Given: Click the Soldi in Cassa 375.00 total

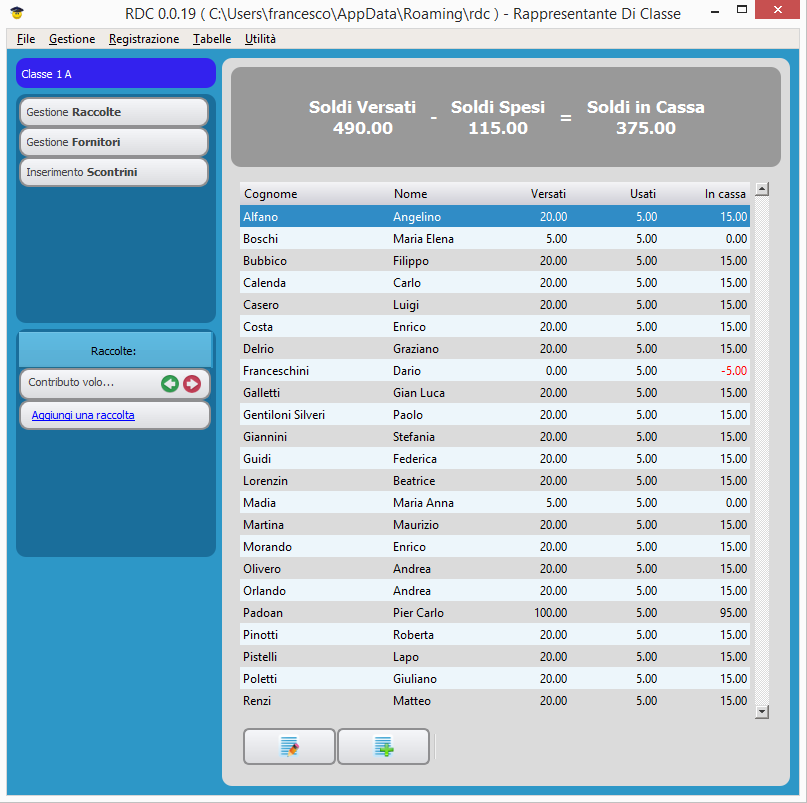Looking at the screenshot, I should 646,118.
